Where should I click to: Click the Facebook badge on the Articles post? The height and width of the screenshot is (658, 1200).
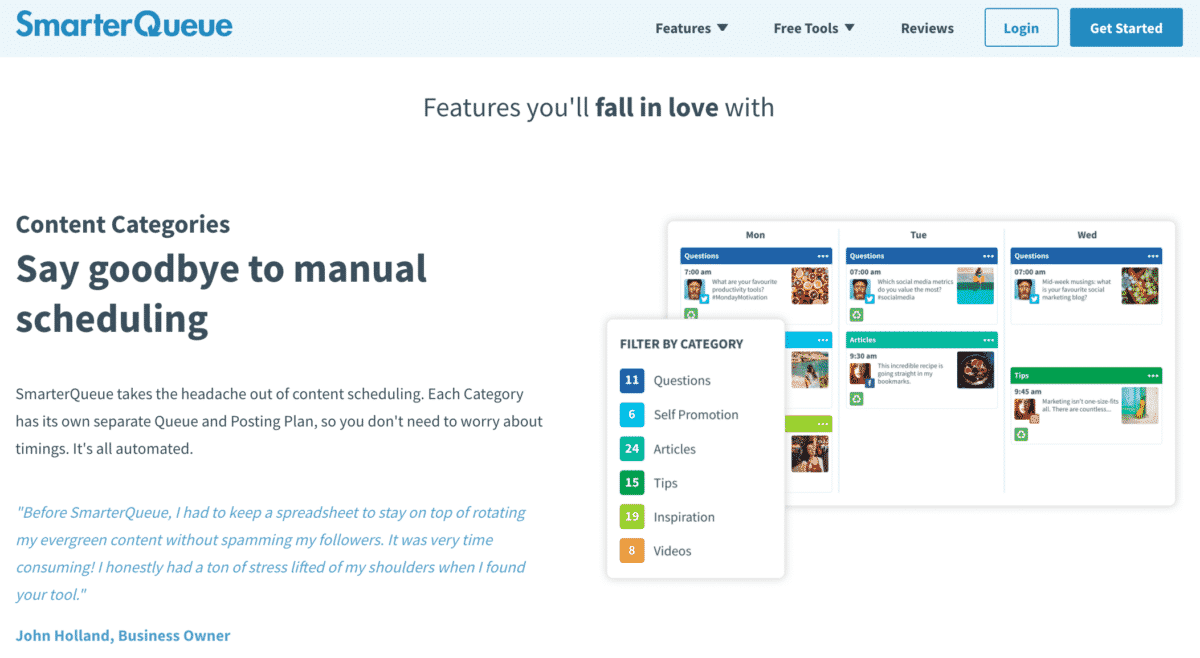868,382
